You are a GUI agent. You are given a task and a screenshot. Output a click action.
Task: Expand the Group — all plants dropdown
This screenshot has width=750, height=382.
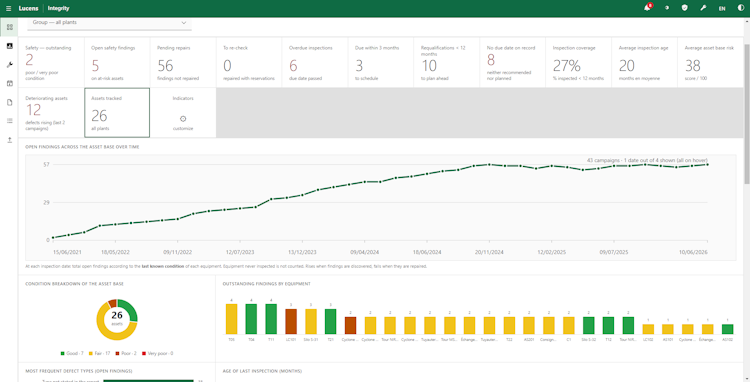tap(109, 22)
